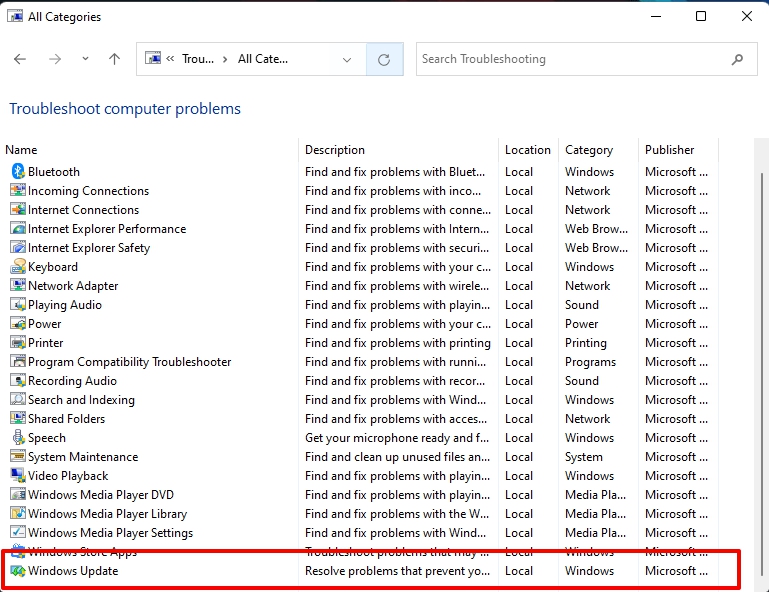Viewport: 769px width, 592px height.
Task: Open Program Compatibility Troubleshooter
Action: coord(129,362)
